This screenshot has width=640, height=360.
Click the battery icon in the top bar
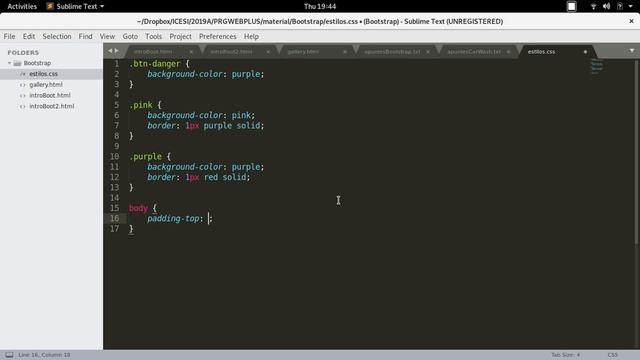[620, 6]
